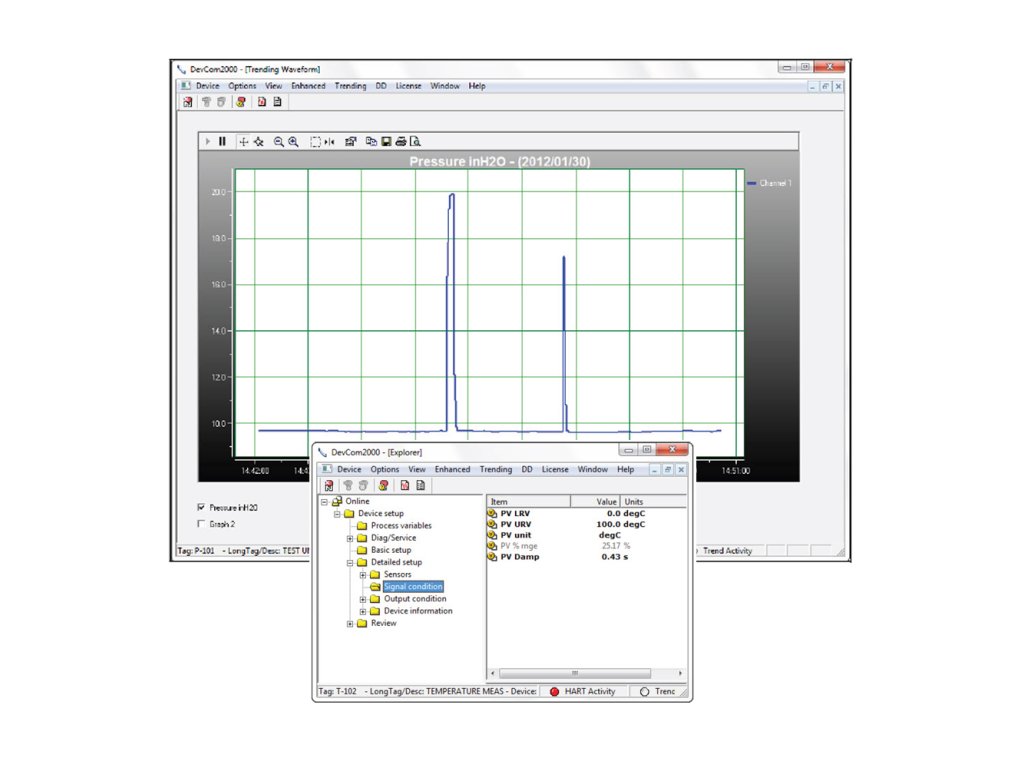Open the Trending menu in Explorer window
1024x768 pixels.
[x=495, y=469]
